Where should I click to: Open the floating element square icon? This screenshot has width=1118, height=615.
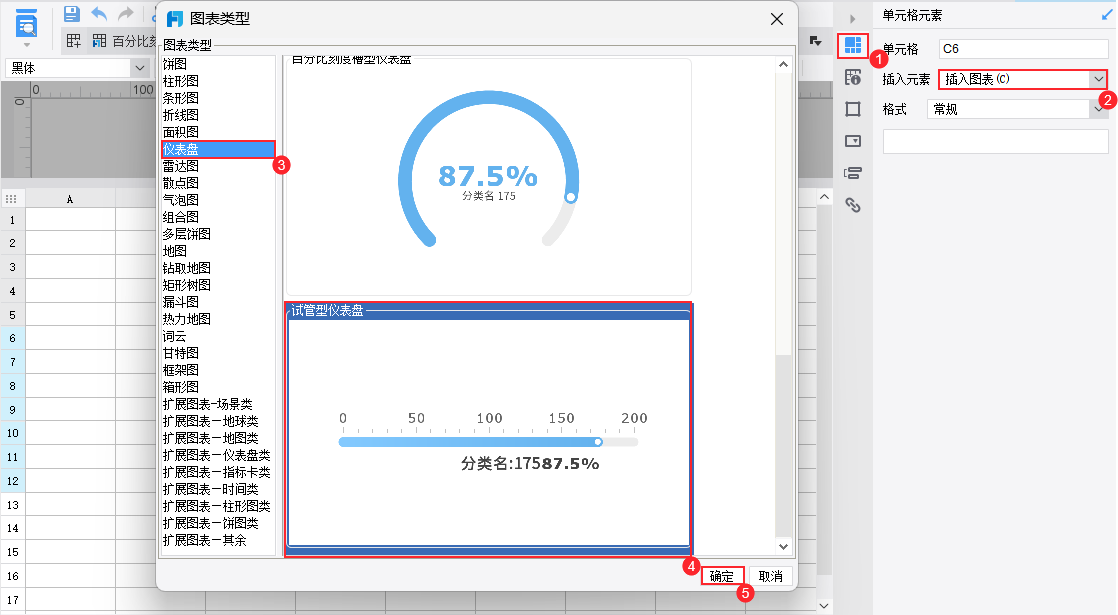853,109
